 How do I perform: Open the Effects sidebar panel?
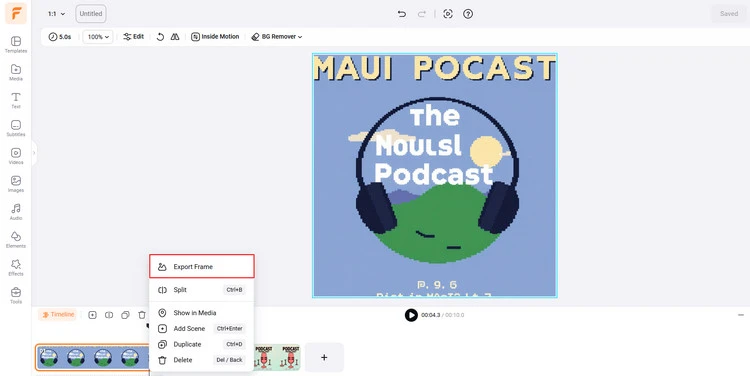(x=16, y=268)
